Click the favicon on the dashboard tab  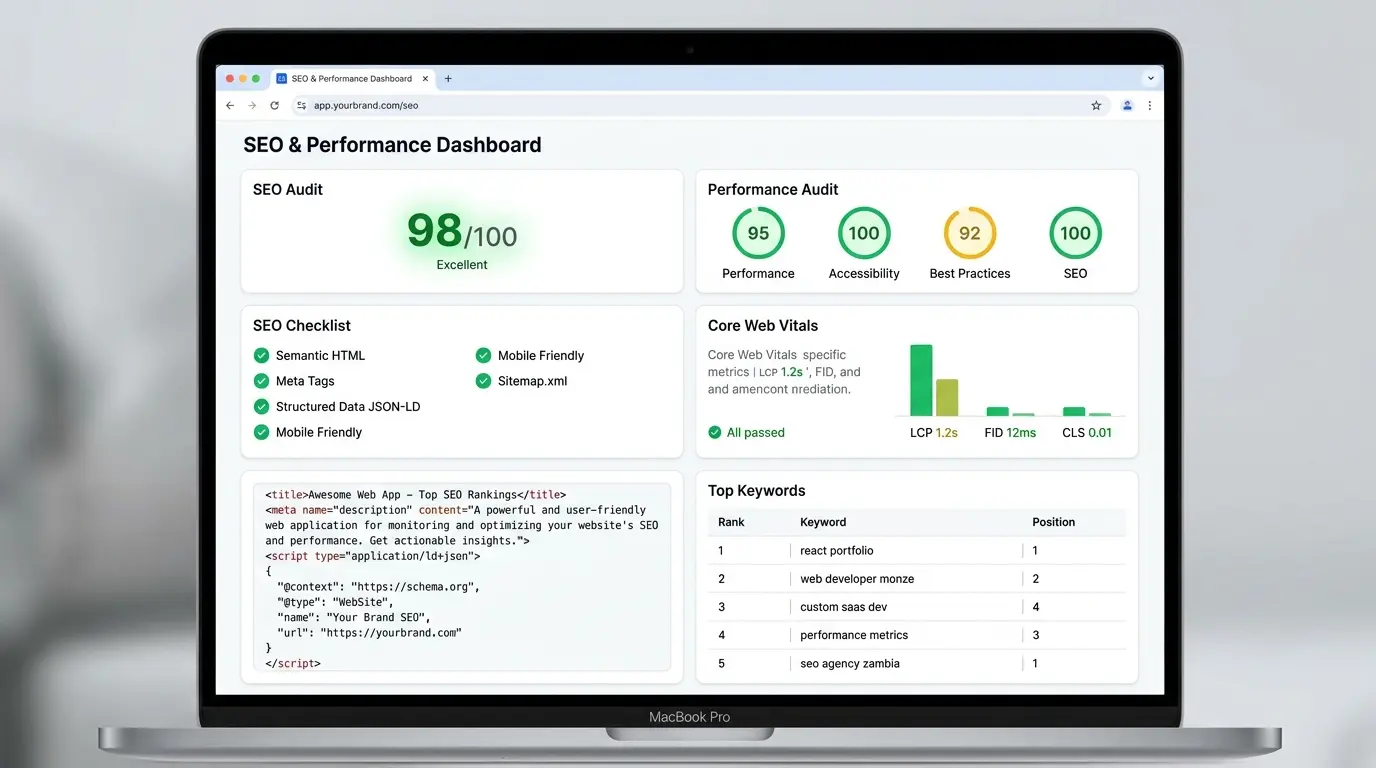click(282, 78)
